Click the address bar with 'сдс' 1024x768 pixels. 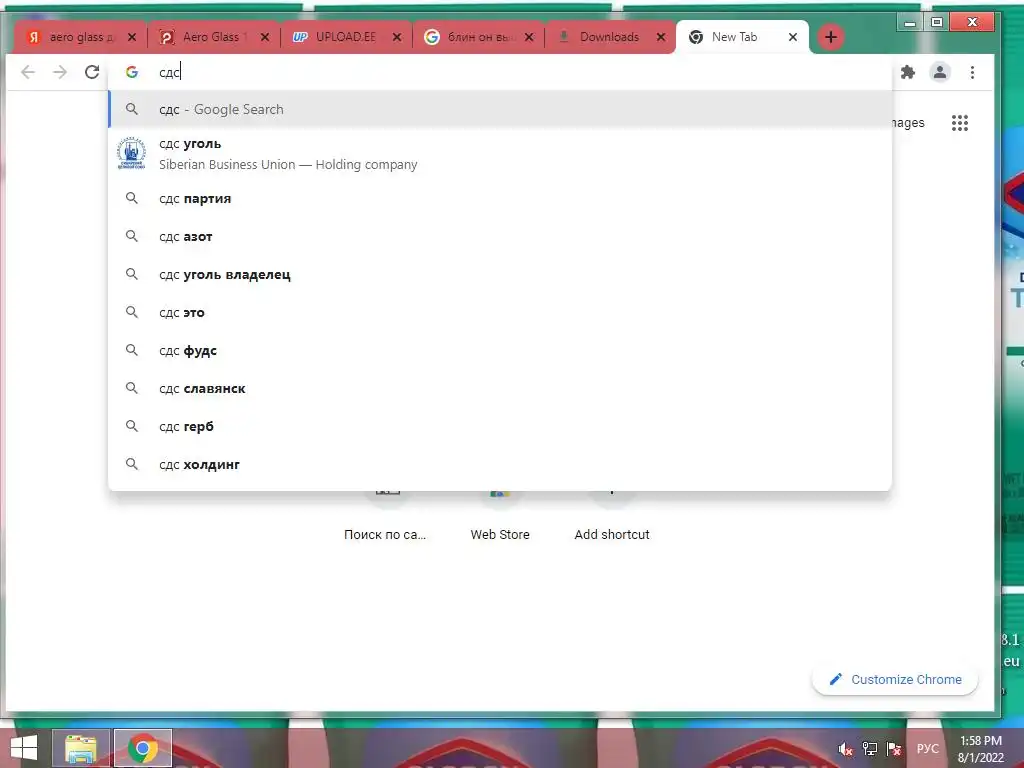pos(500,72)
